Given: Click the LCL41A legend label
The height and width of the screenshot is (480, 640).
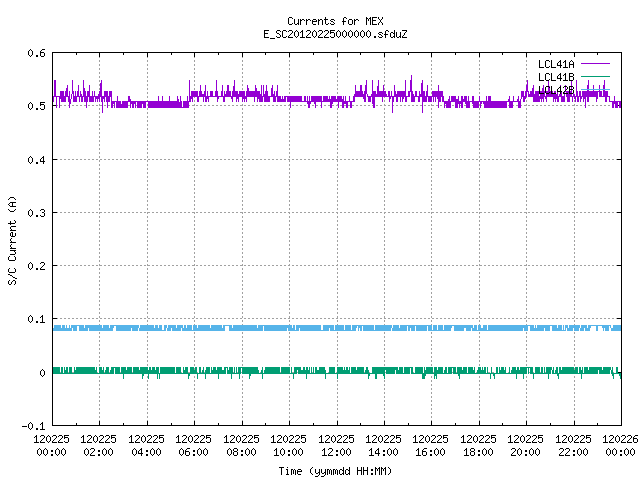Looking at the screenshot, I should click(556, 64).
